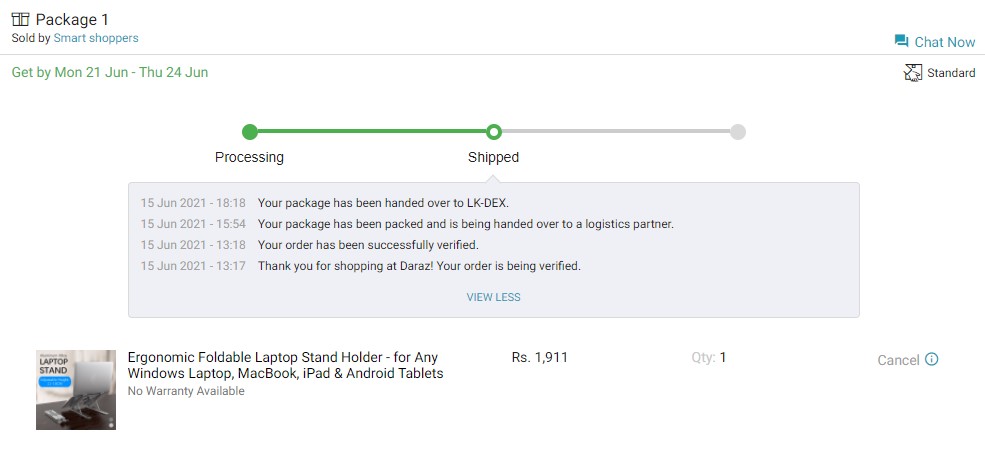
Task: Collapse tracking details with VIEW LESS
Action: click(x=494, y=297)
